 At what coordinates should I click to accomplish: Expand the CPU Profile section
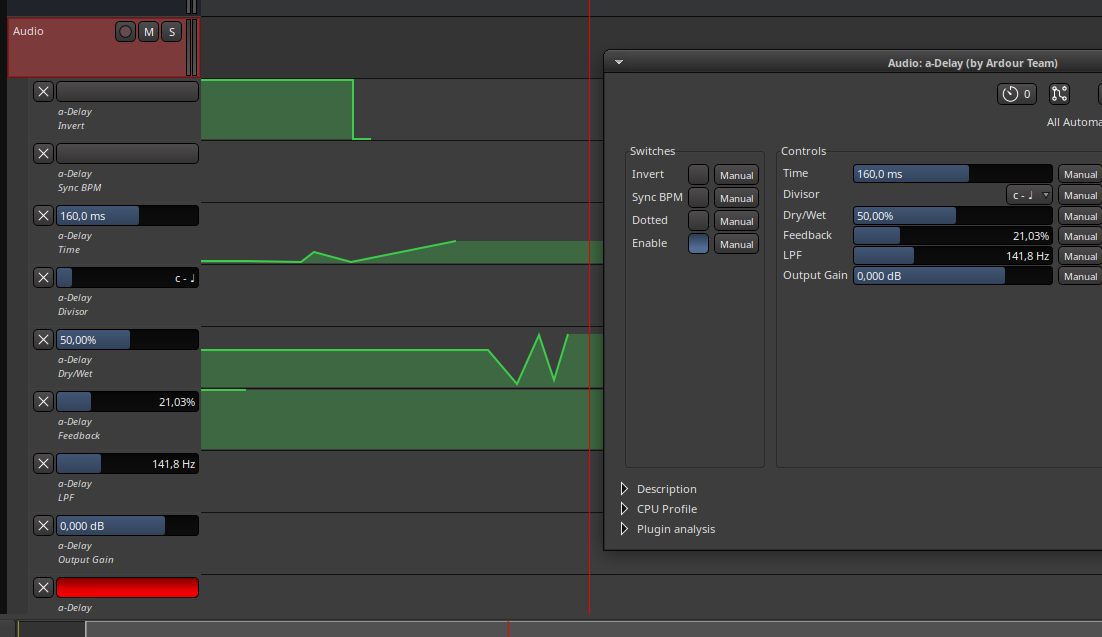(625, 509)
